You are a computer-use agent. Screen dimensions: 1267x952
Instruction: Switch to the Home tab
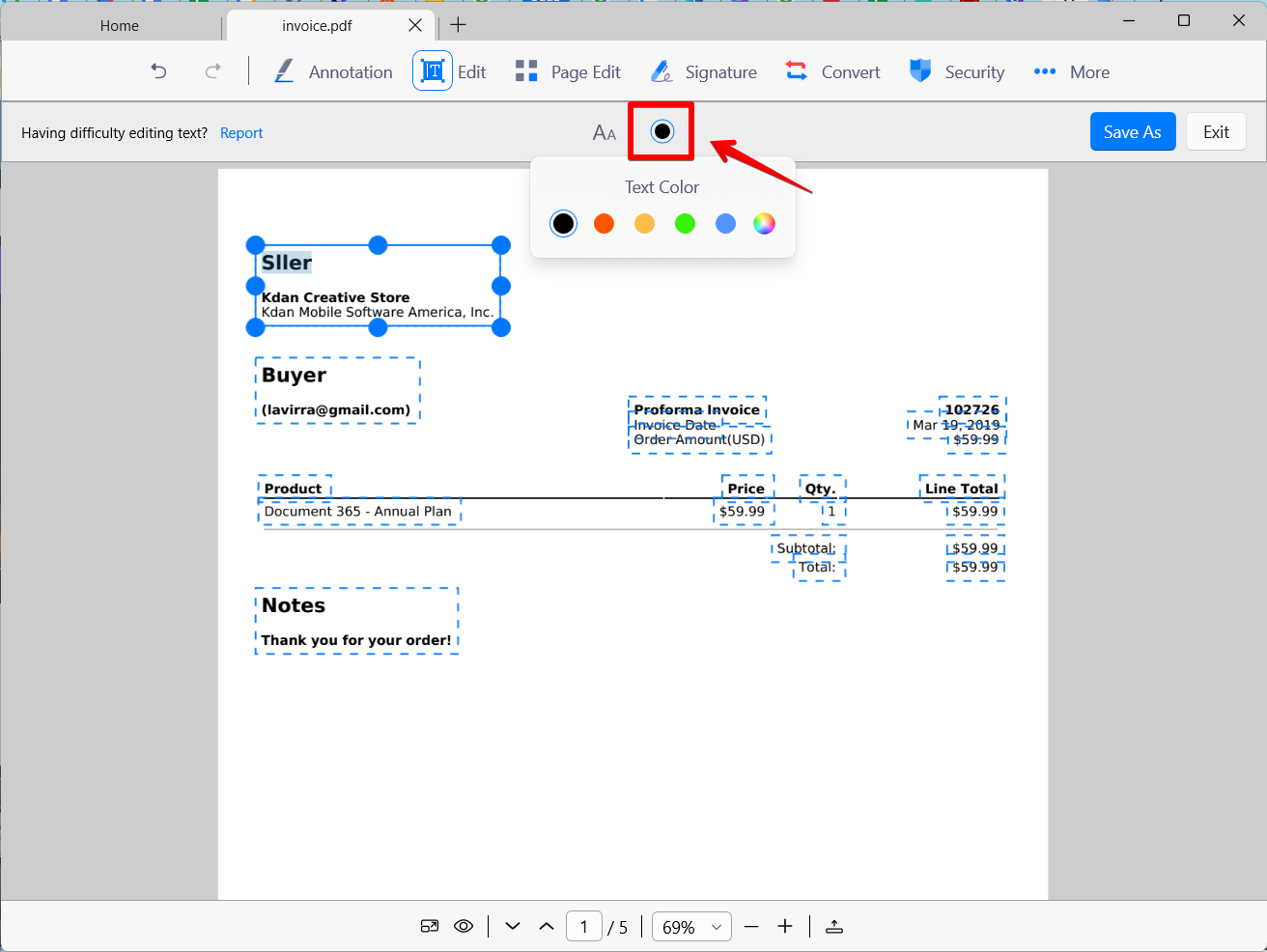point(119,26)
